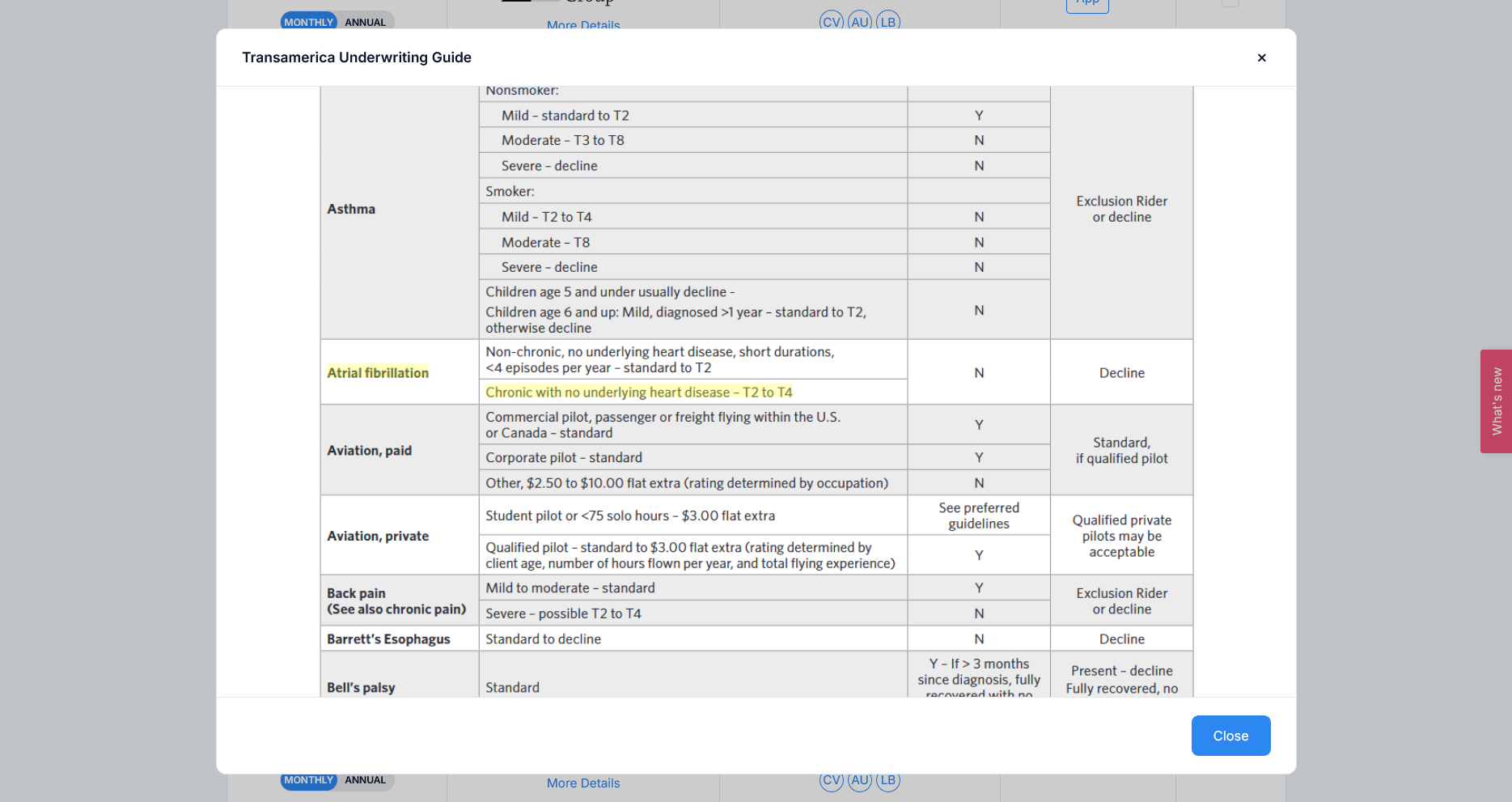Select the bottom MONTHLY toggle behind the dialog
Viewport: 1512px width, 802px height.
(x=309, y=780)
